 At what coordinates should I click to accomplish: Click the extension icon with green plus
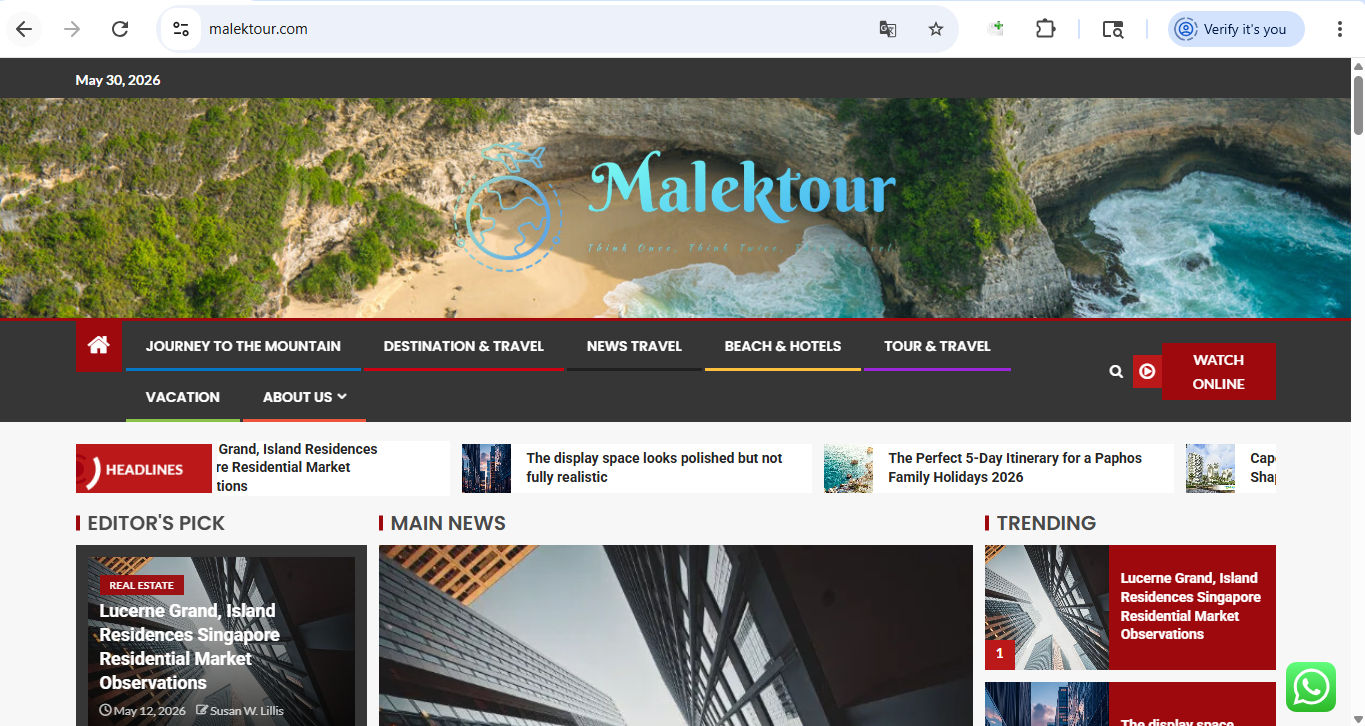click(996, 29)
